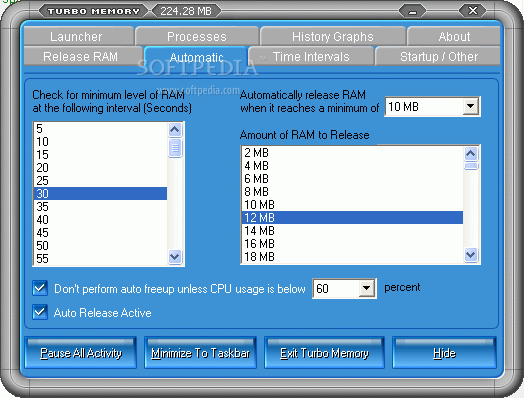Uncheck Auto Release Active checkbox

40,312
